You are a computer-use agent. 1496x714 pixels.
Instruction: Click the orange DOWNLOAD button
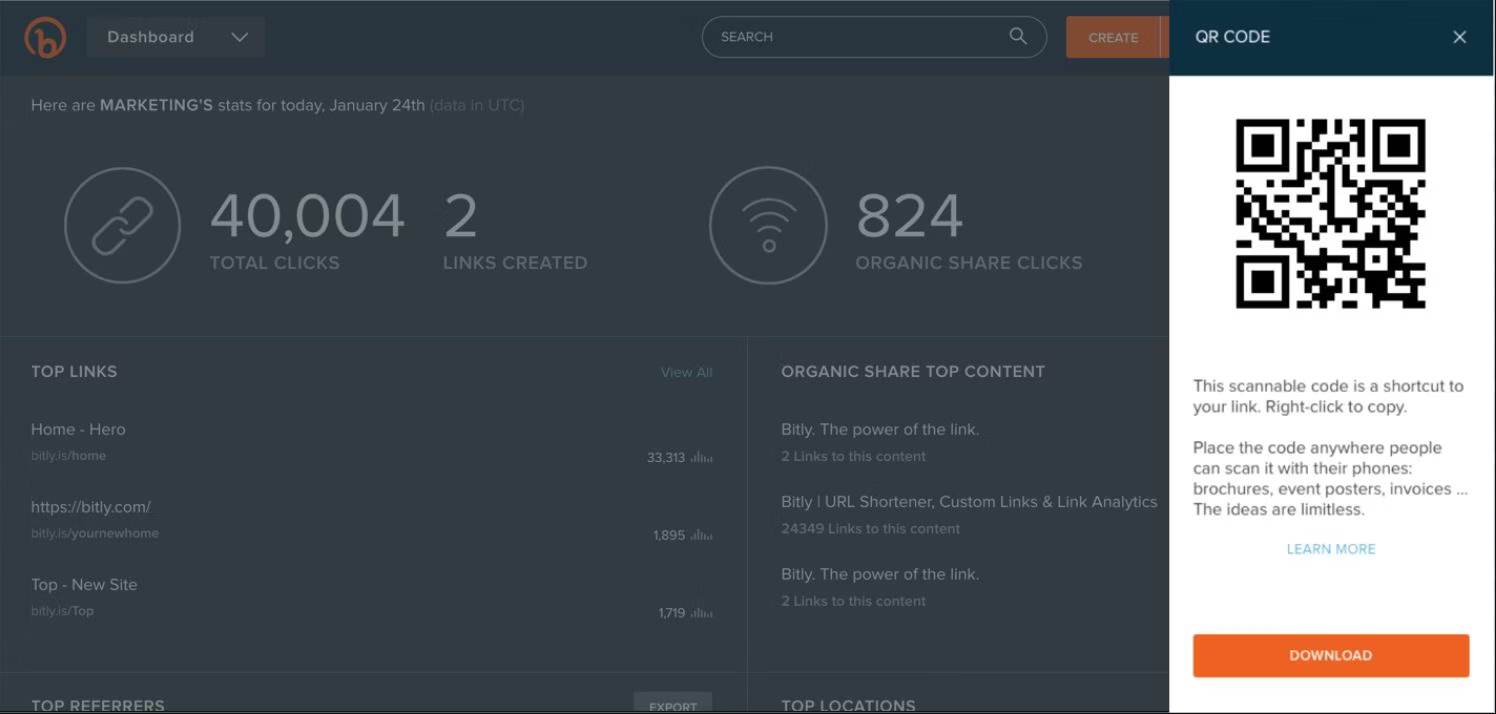[x=1331, y=656]
